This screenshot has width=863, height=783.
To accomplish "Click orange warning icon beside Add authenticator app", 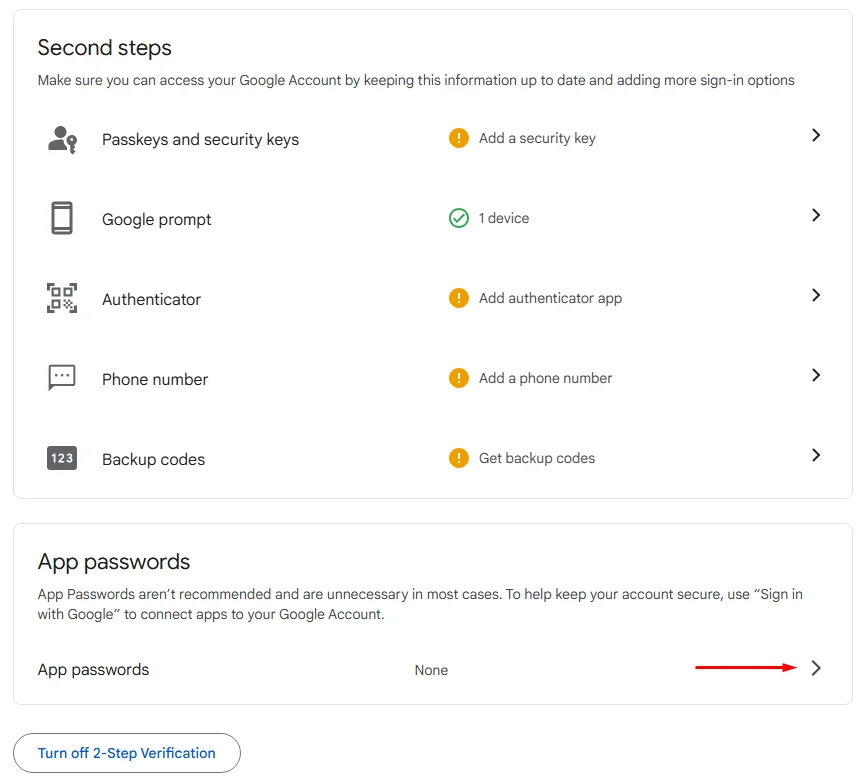I will 459,298.
